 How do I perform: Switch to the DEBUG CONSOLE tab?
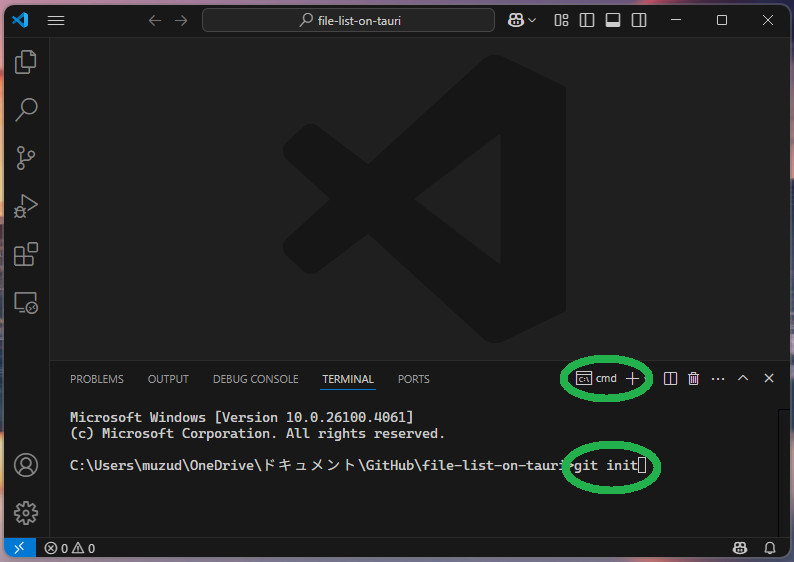(x=256, y=379)
